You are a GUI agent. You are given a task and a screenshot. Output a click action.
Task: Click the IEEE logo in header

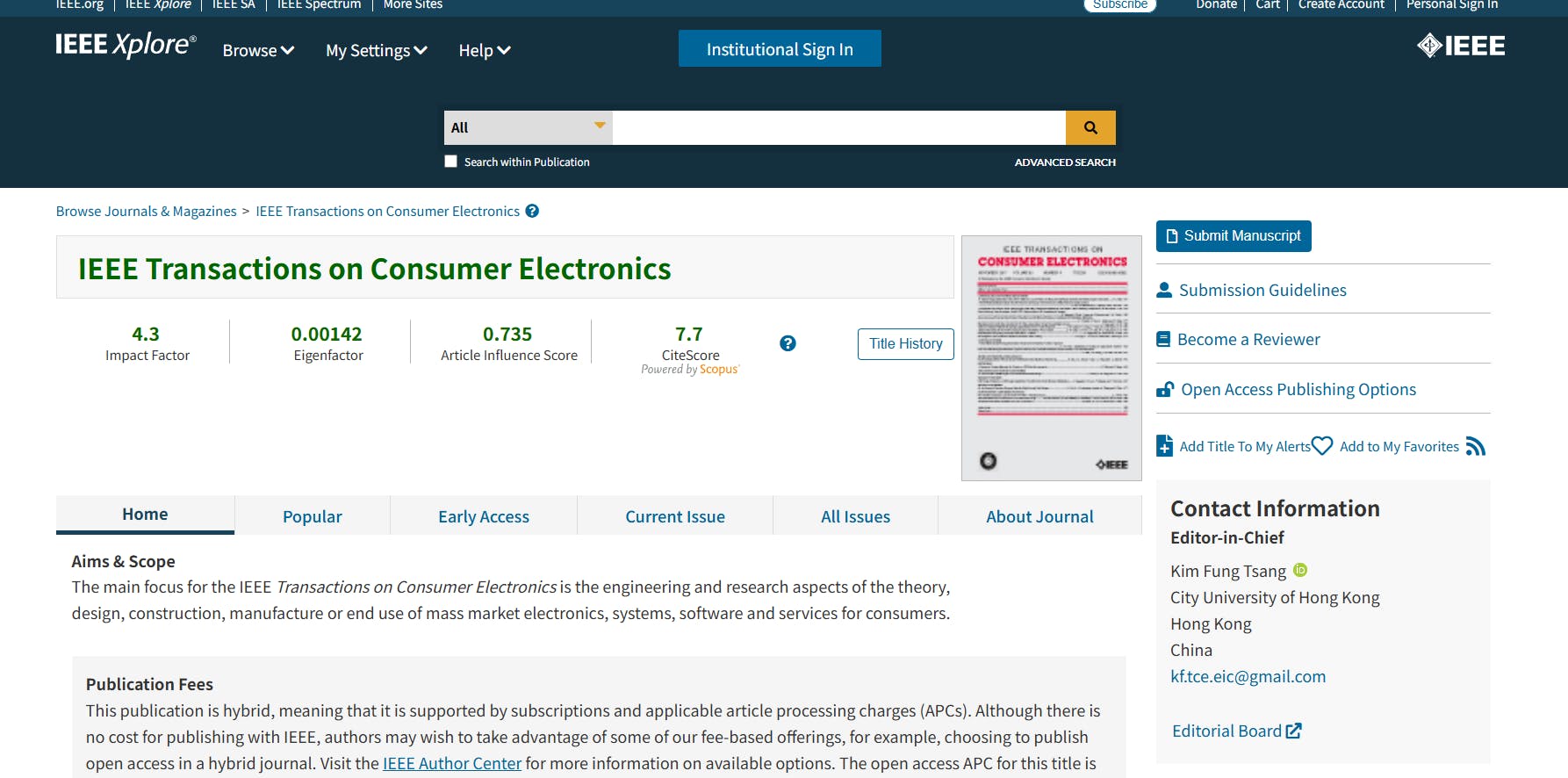[1461, 46]
